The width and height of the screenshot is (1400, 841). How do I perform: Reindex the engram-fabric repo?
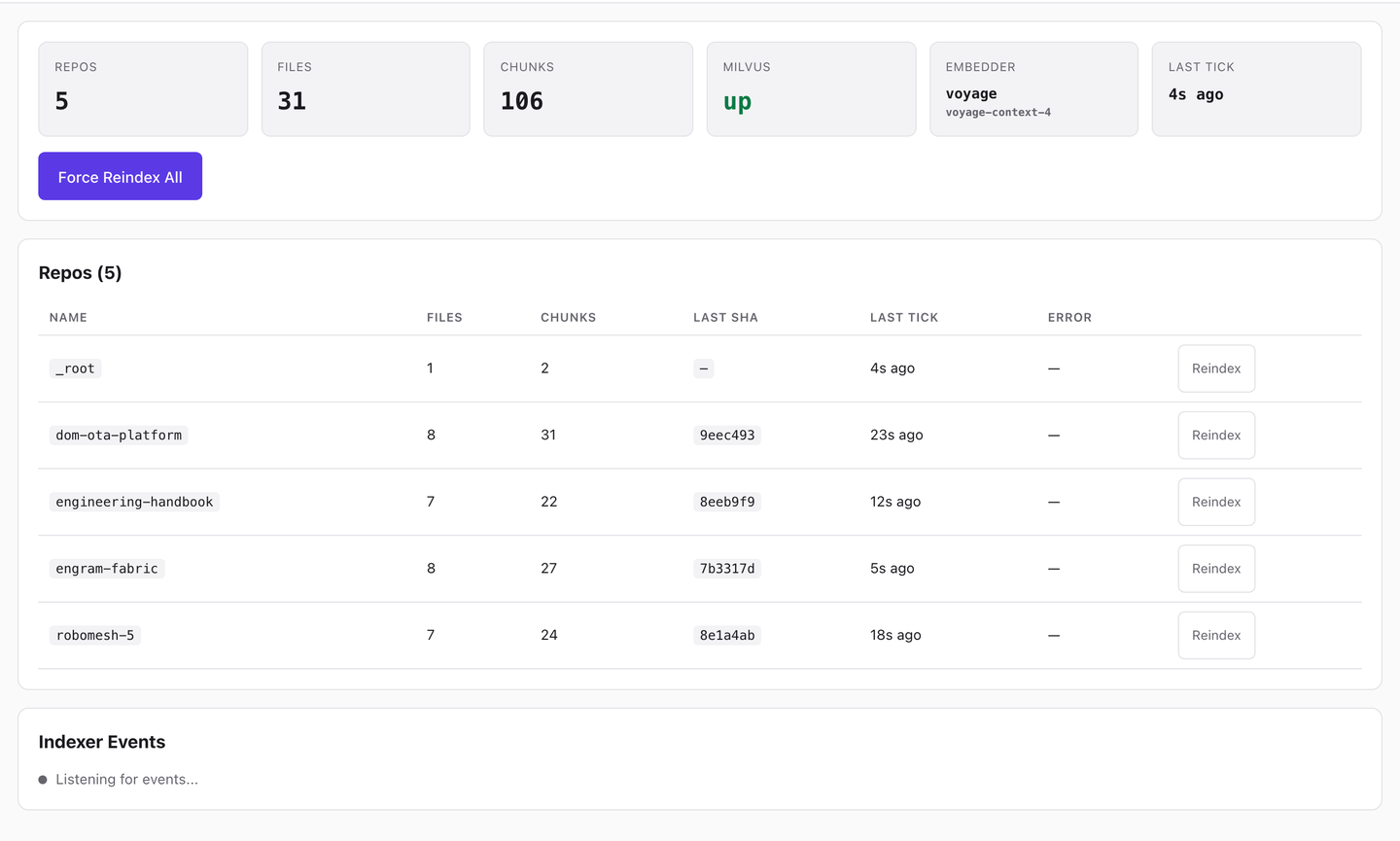click(1216, 569)
